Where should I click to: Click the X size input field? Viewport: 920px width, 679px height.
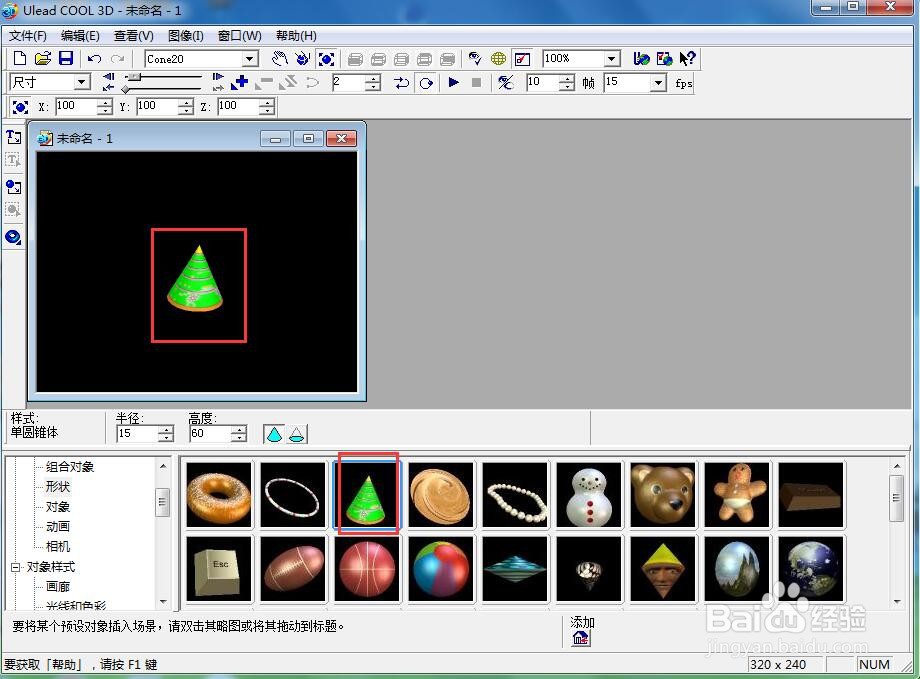pos(76,106)
